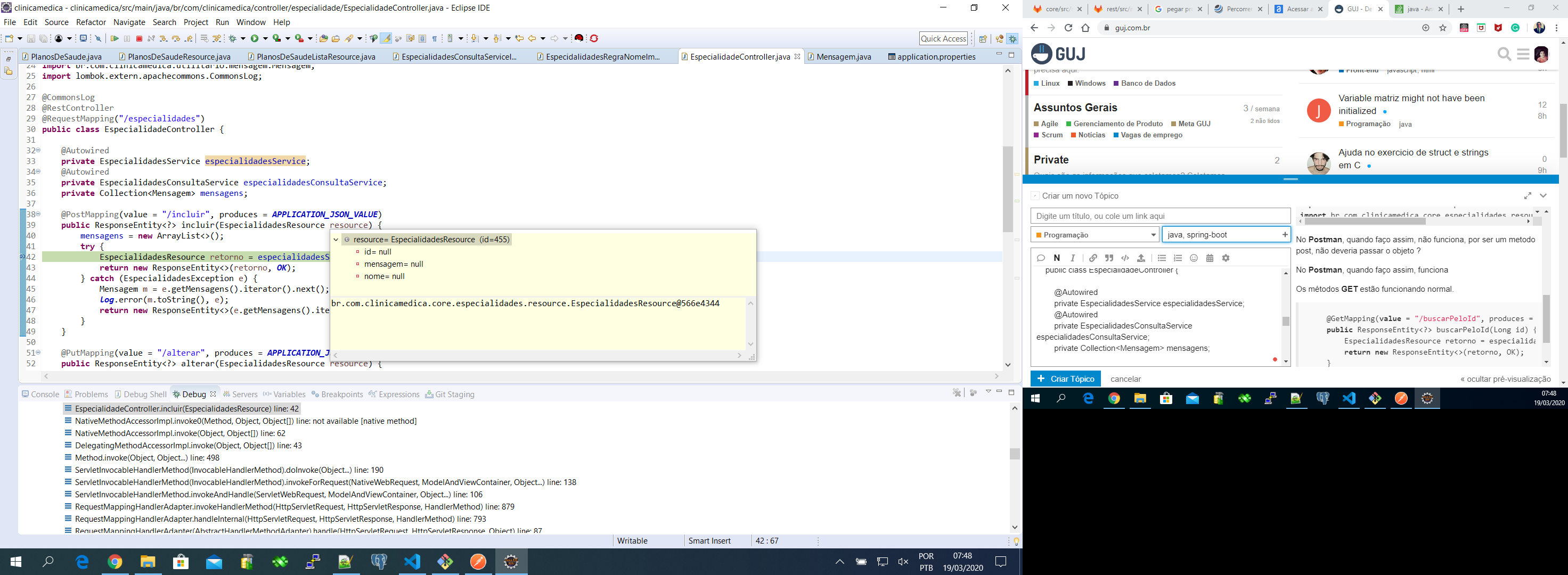
Task: Click the Red Hat icon in toolbar
Action: pyautogui.click(x=579, y=38)
